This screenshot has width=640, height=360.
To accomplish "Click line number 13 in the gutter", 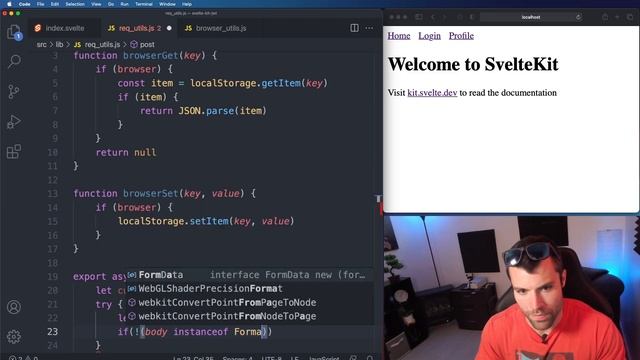I will point(53,193).
